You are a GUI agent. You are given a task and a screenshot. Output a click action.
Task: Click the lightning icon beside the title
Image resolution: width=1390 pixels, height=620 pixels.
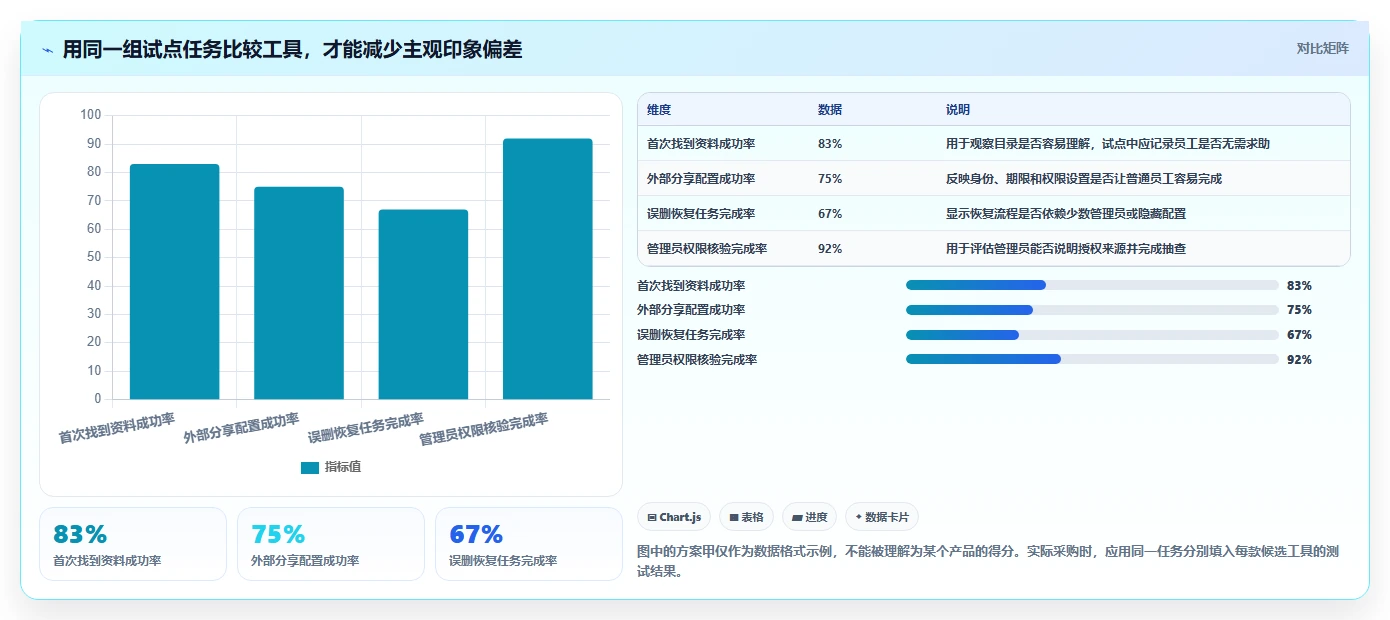pyautogui.click(x=48, y=49)
